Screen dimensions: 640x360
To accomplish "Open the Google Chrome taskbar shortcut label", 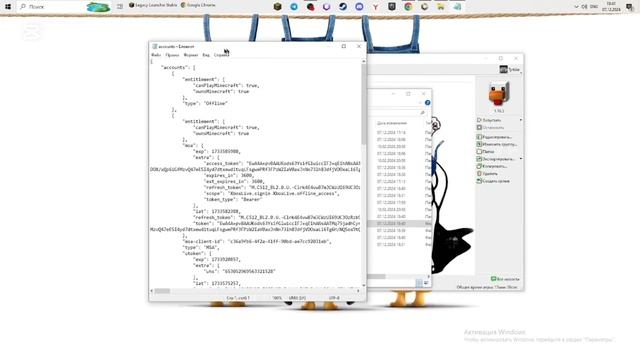I will tap(198, 5).
